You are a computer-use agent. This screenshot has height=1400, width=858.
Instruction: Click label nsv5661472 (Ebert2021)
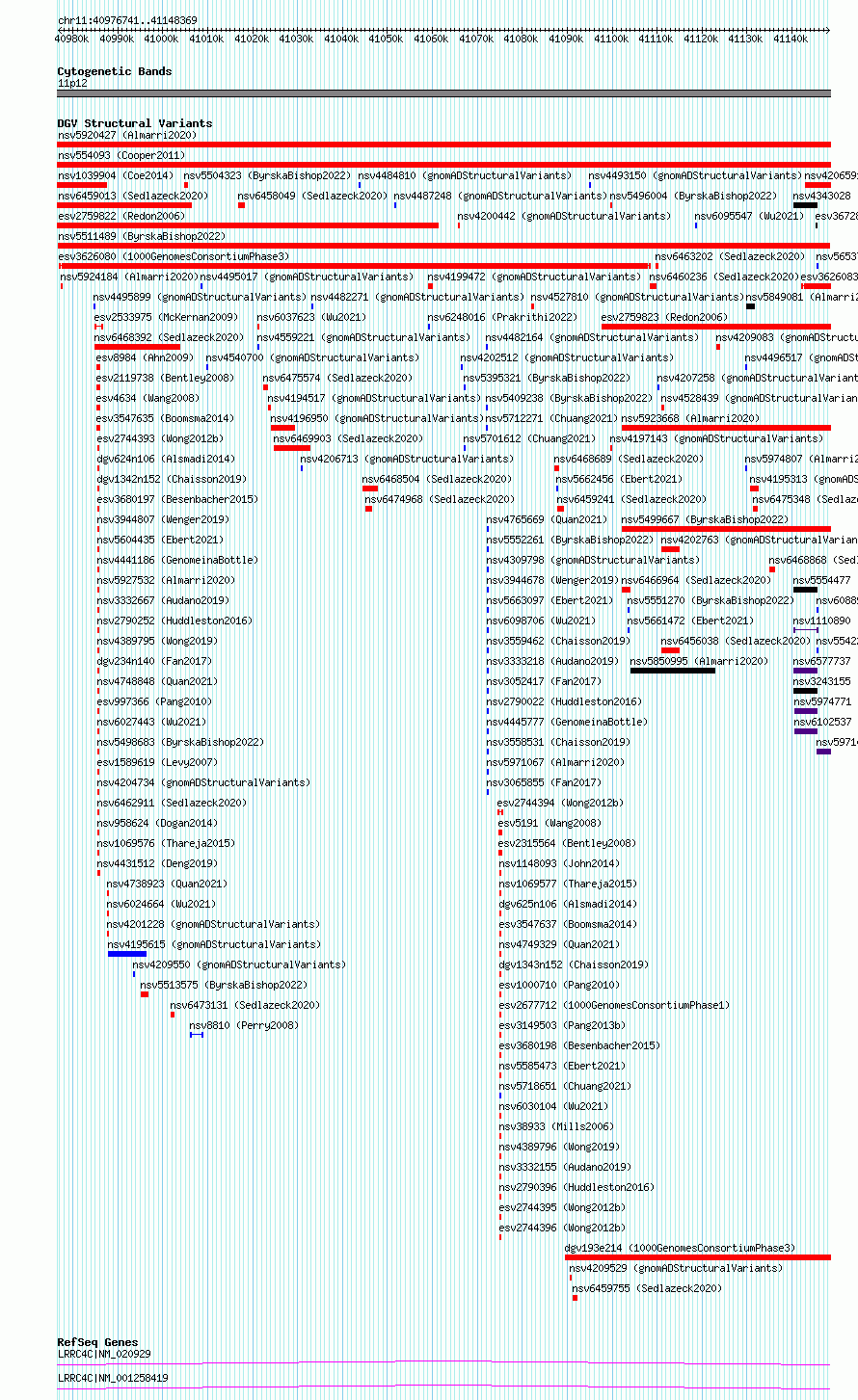[x=690, y=621]
